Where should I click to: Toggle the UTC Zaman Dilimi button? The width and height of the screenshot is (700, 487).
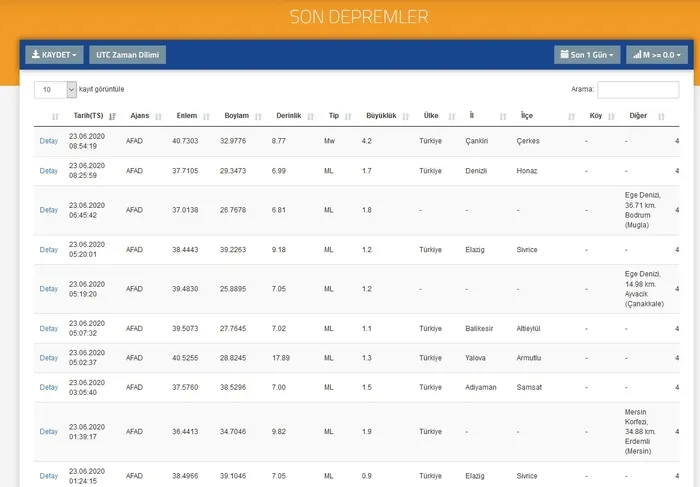pos(127,55)
